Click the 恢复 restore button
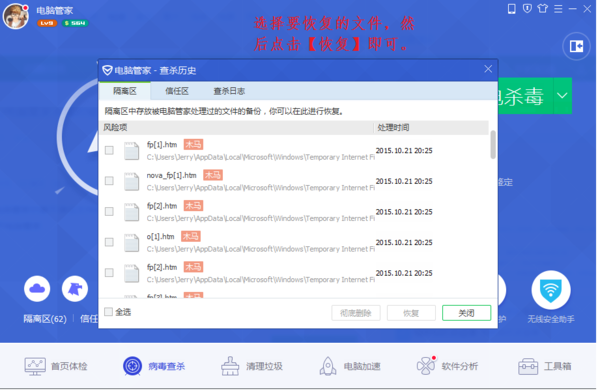 411,313
